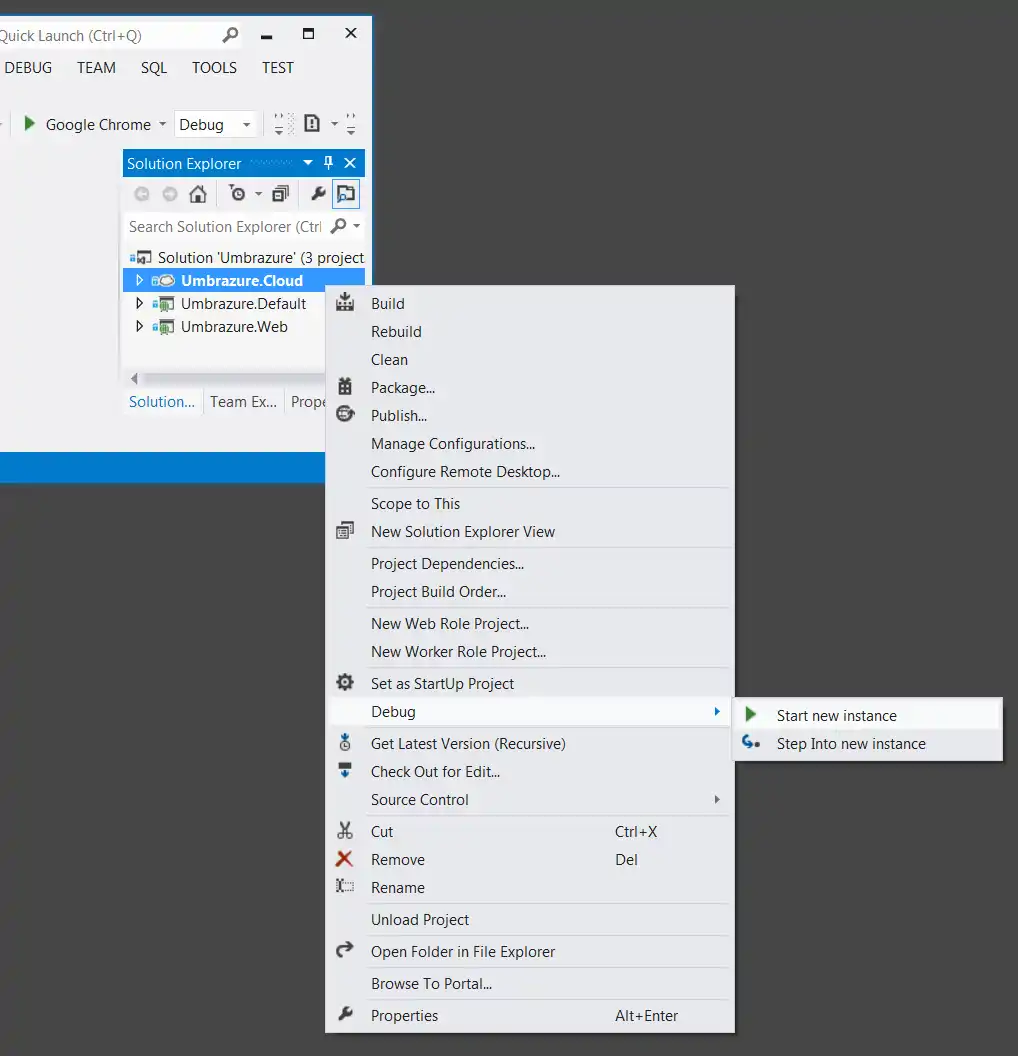This screenshot has width=1018, height=1056.
Task: Click the Cut scissors icon
Action: [345, 830]
